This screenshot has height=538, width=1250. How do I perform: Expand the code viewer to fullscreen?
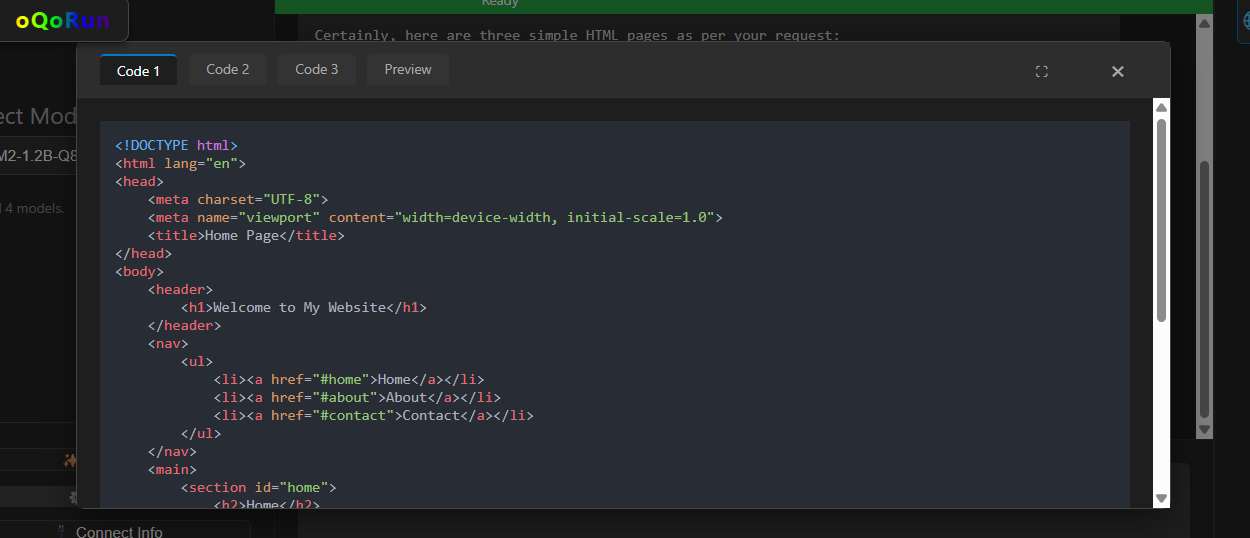tap(1041, 71)
